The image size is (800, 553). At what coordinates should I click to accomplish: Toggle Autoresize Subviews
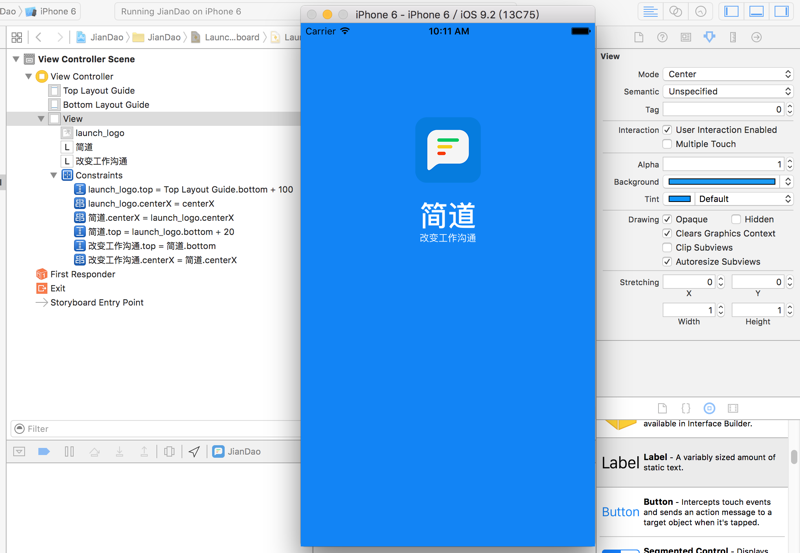[667, 262]
